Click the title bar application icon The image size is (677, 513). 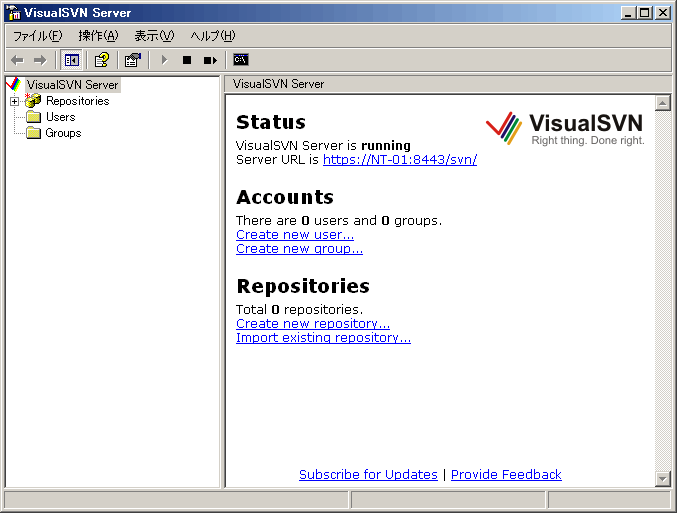(x=14, y=13)
